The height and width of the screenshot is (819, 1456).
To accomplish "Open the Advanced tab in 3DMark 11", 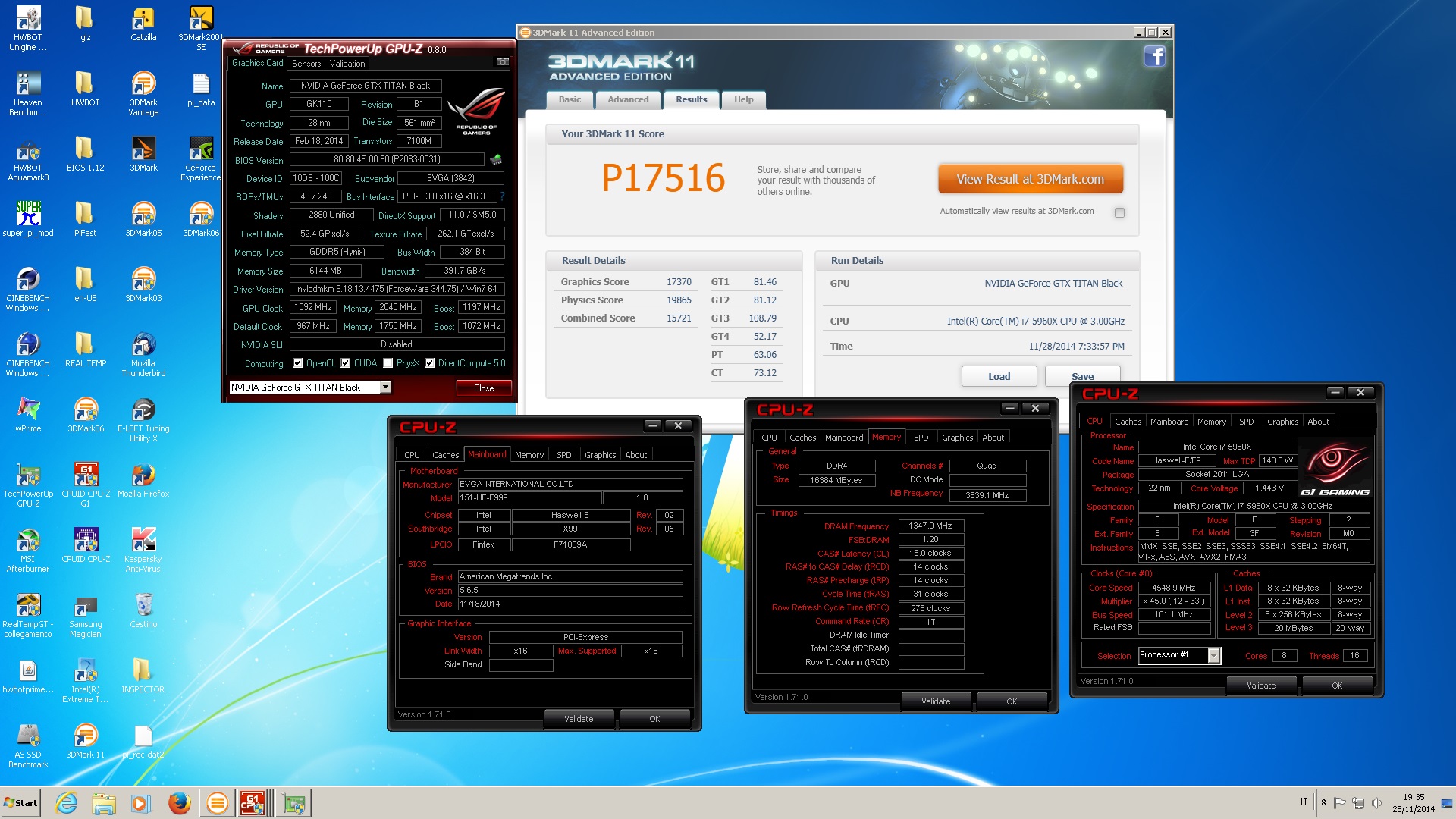I will pyautogui.click(x=628, y=99).
